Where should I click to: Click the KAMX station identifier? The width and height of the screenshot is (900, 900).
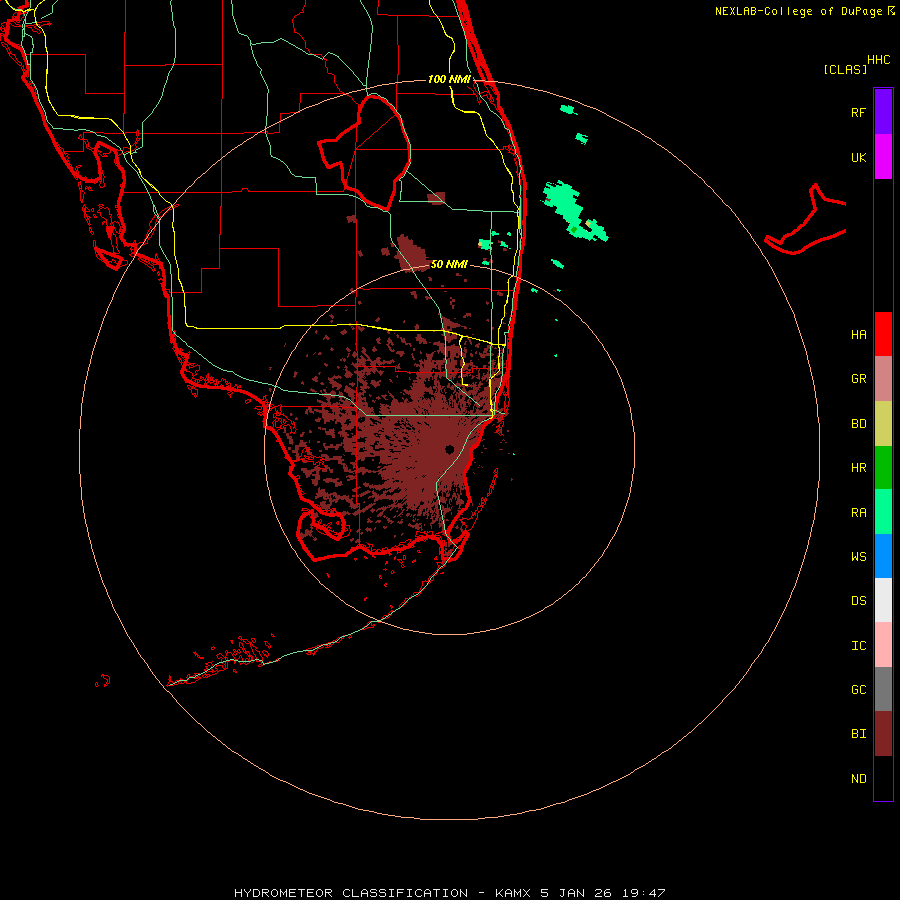pyautogui.click(x=513, y=893)
